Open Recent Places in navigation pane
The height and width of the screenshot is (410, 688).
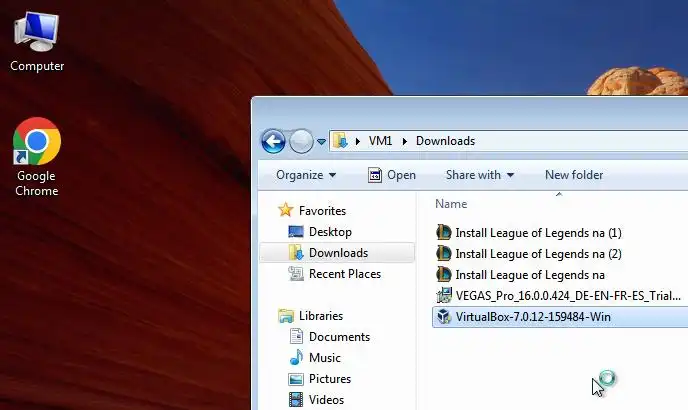pos(345,274)
